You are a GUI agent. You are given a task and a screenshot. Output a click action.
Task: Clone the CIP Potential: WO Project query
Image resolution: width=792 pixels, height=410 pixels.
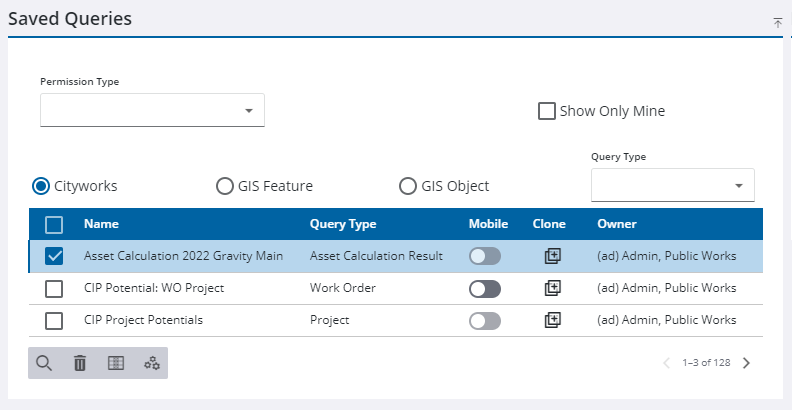pyautogui.click(x=552, y=288)
